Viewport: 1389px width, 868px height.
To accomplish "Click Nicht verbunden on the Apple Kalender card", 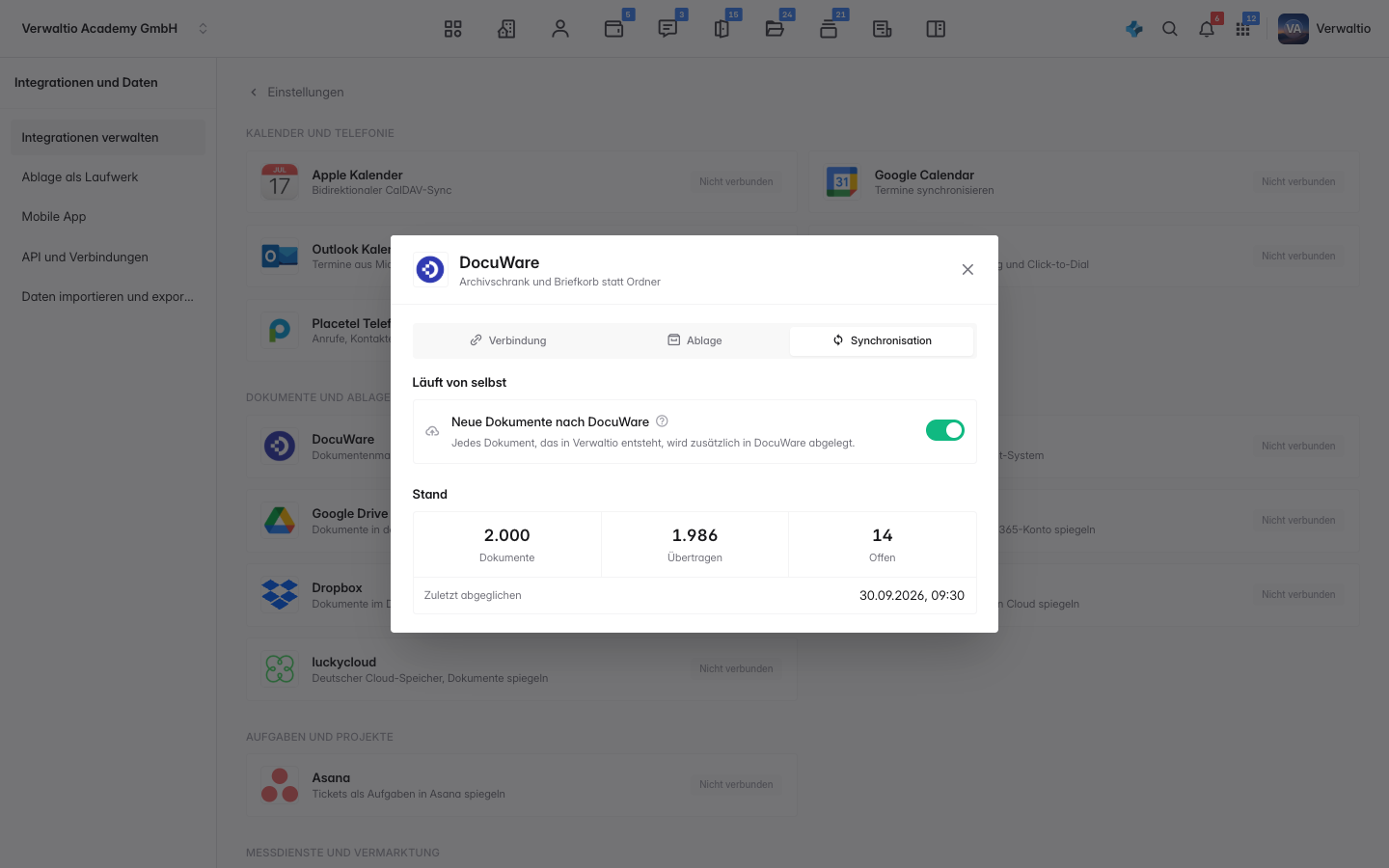I will click(736, 181).
